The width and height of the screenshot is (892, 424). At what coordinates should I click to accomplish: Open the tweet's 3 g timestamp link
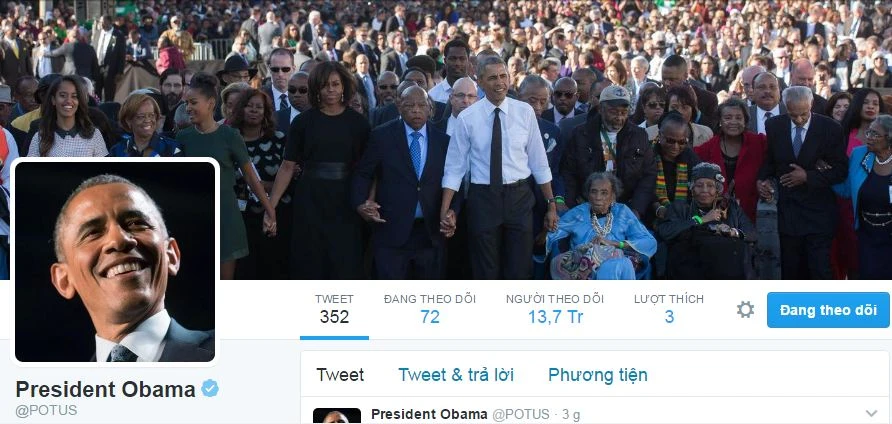571,415
